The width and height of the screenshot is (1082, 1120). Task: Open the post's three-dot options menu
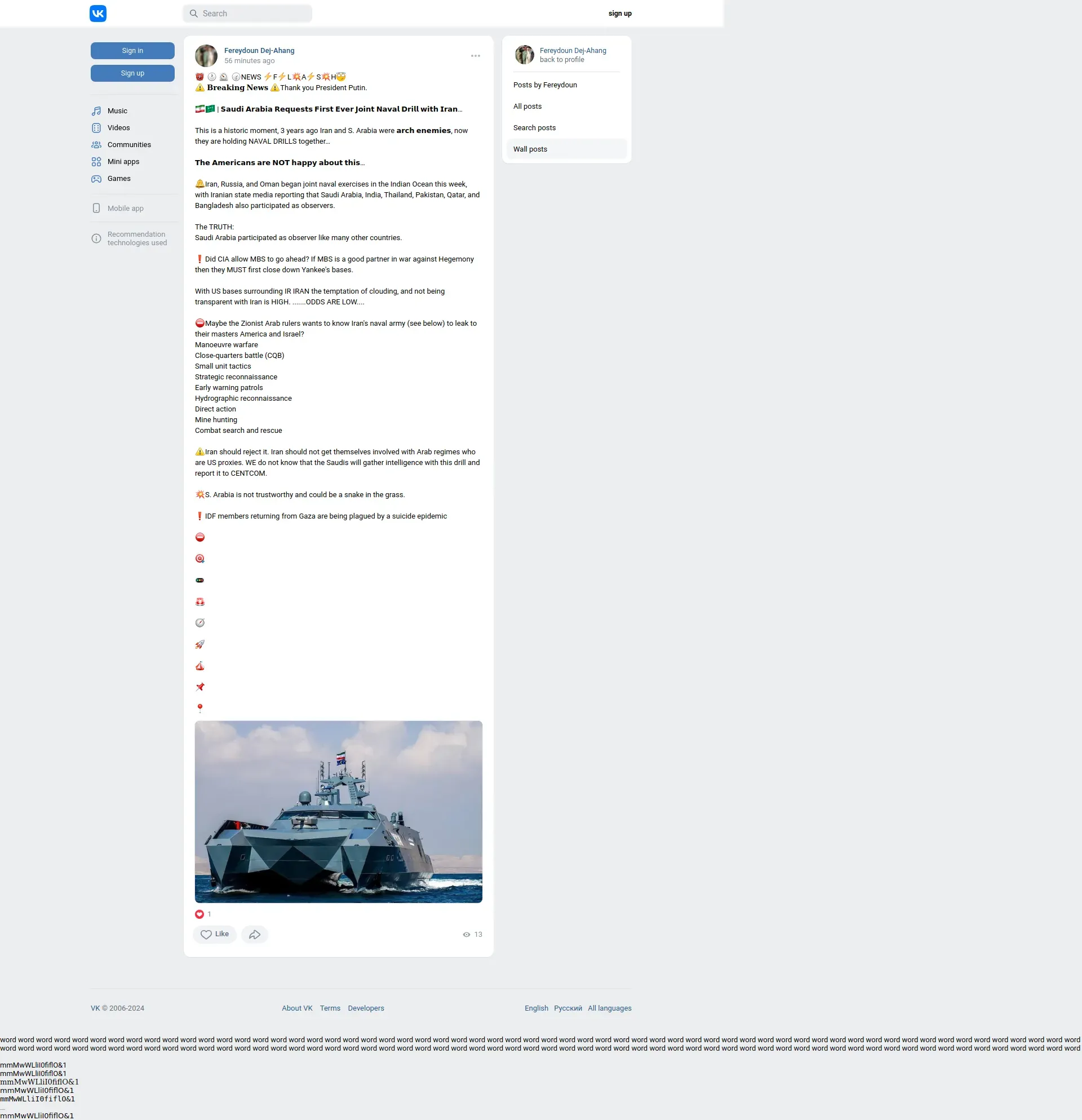[475, 56]
